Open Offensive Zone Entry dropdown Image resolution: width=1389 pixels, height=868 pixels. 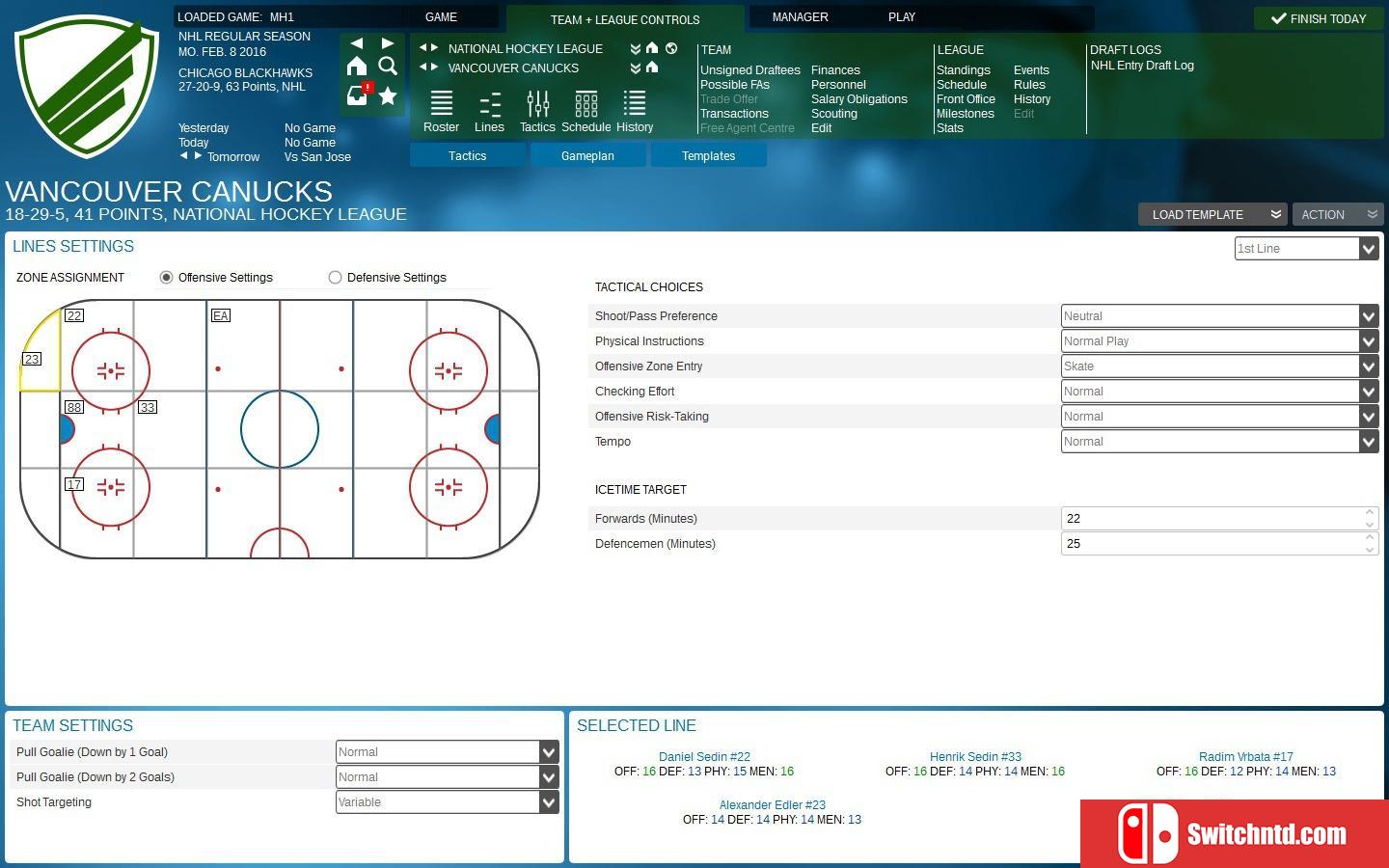click(1219, 366)
